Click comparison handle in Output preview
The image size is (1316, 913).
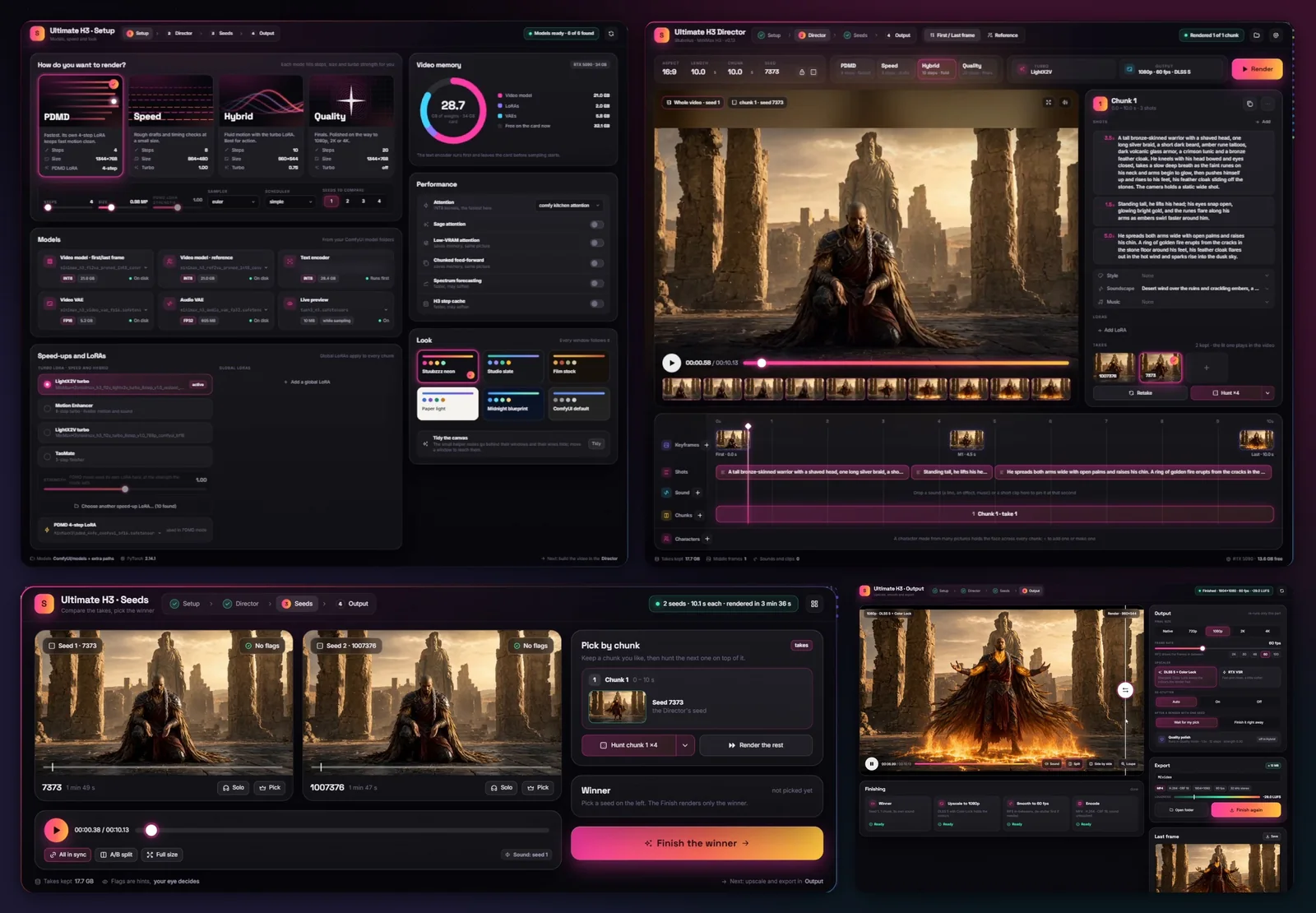1125,690
